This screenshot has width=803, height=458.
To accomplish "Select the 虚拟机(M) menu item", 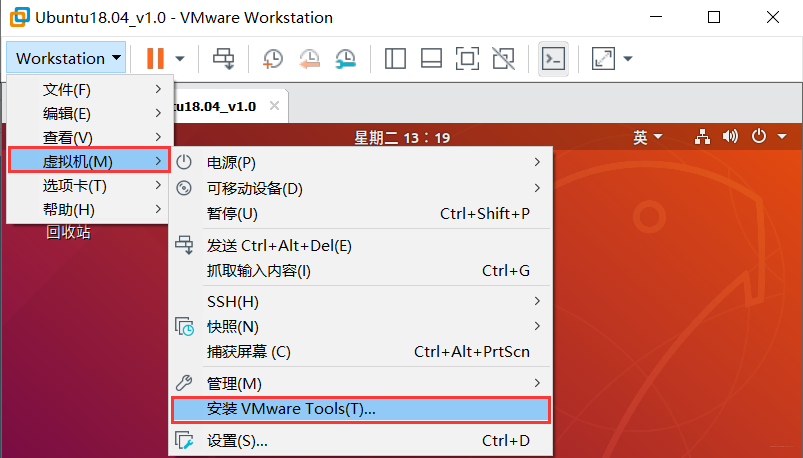I will click(x=89, y=160).
